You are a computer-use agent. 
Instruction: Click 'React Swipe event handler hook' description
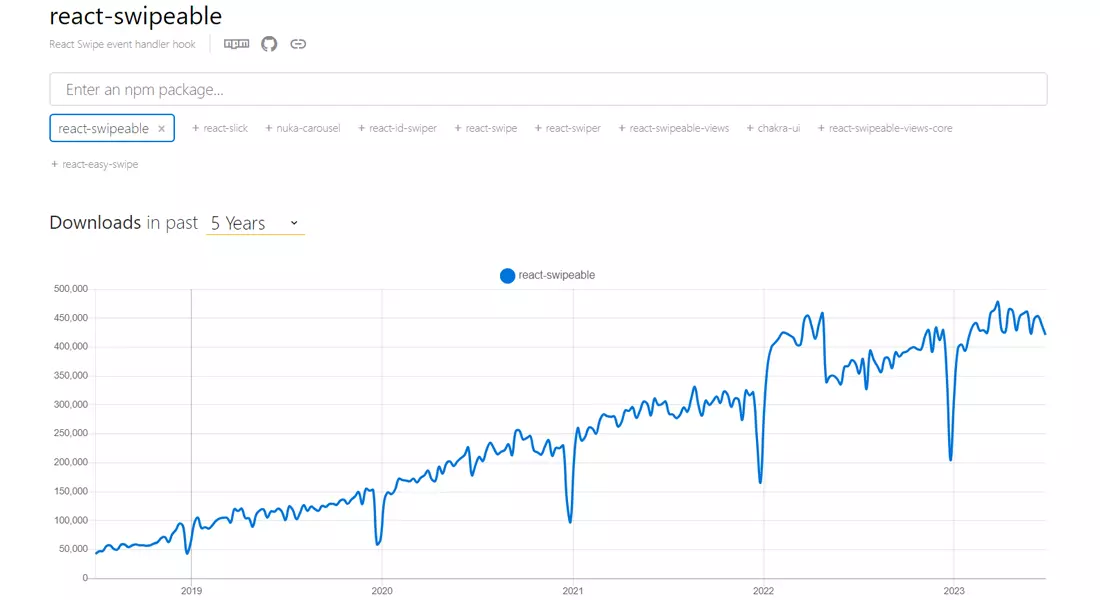(x=122, y=44)
